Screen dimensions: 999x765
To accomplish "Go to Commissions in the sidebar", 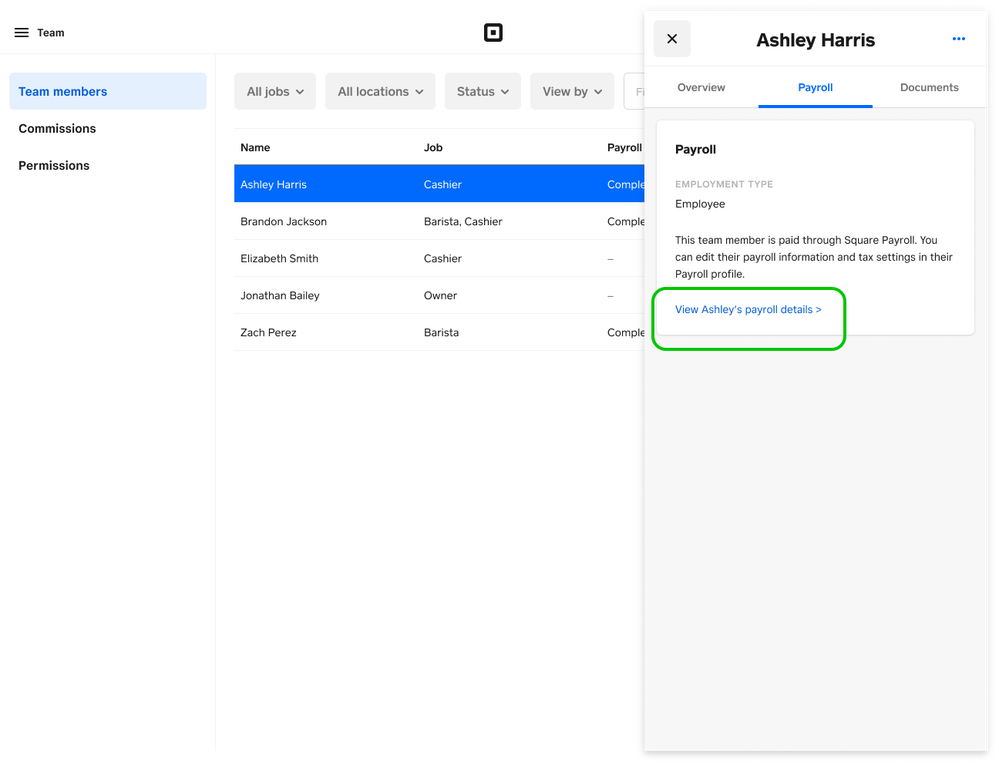I will click(x=57, y=128).
